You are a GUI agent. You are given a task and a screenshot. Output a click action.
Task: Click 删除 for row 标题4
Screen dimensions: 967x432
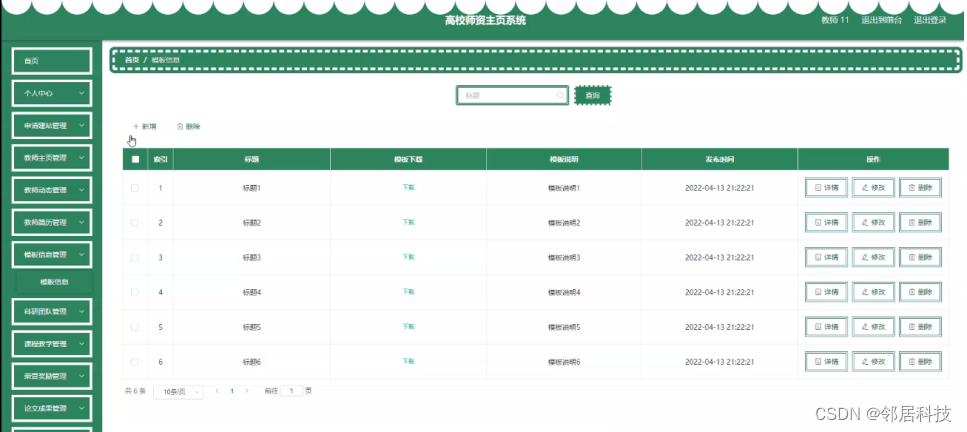point(920,292)
